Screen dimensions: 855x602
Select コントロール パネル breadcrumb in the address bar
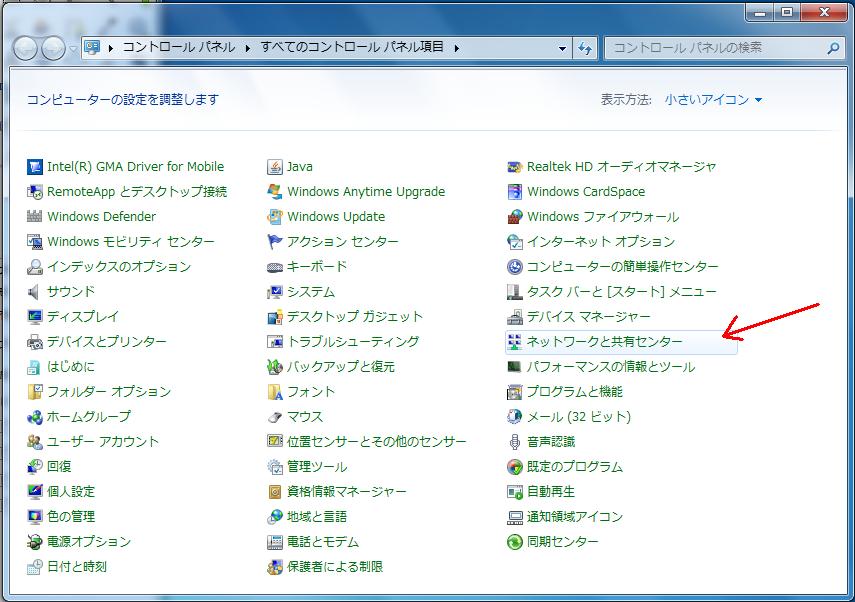pyautogui.click(x=179, y=47)
